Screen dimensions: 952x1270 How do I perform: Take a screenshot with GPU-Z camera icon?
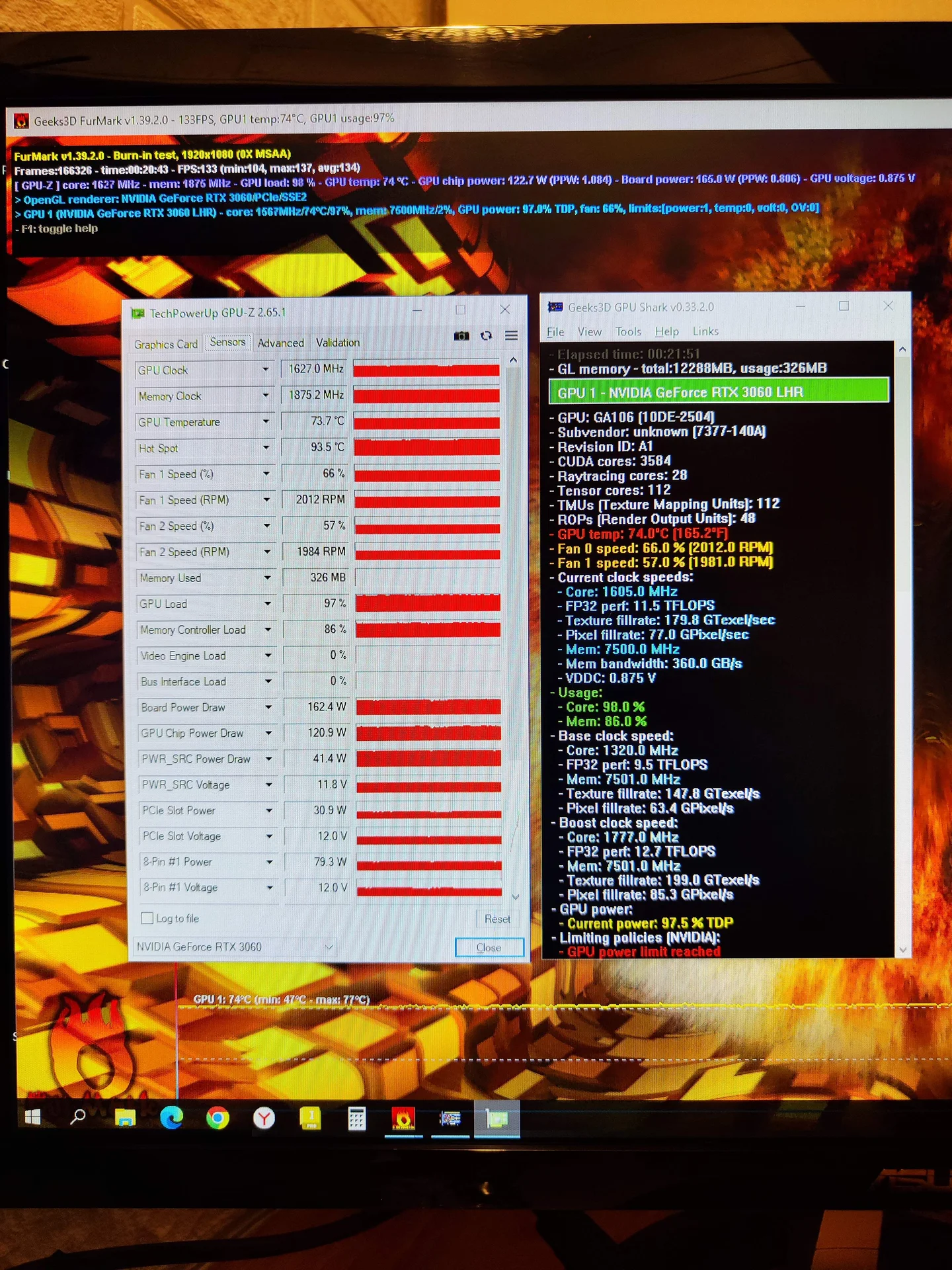click(461, 336)
